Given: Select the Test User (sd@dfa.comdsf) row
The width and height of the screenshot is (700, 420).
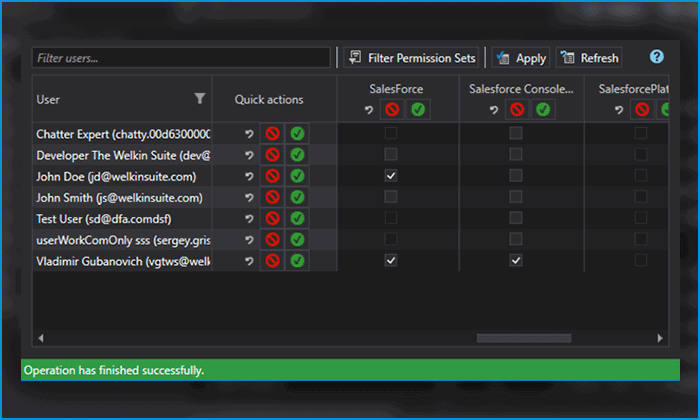Looking at the screenshot, I should [104, 219].
